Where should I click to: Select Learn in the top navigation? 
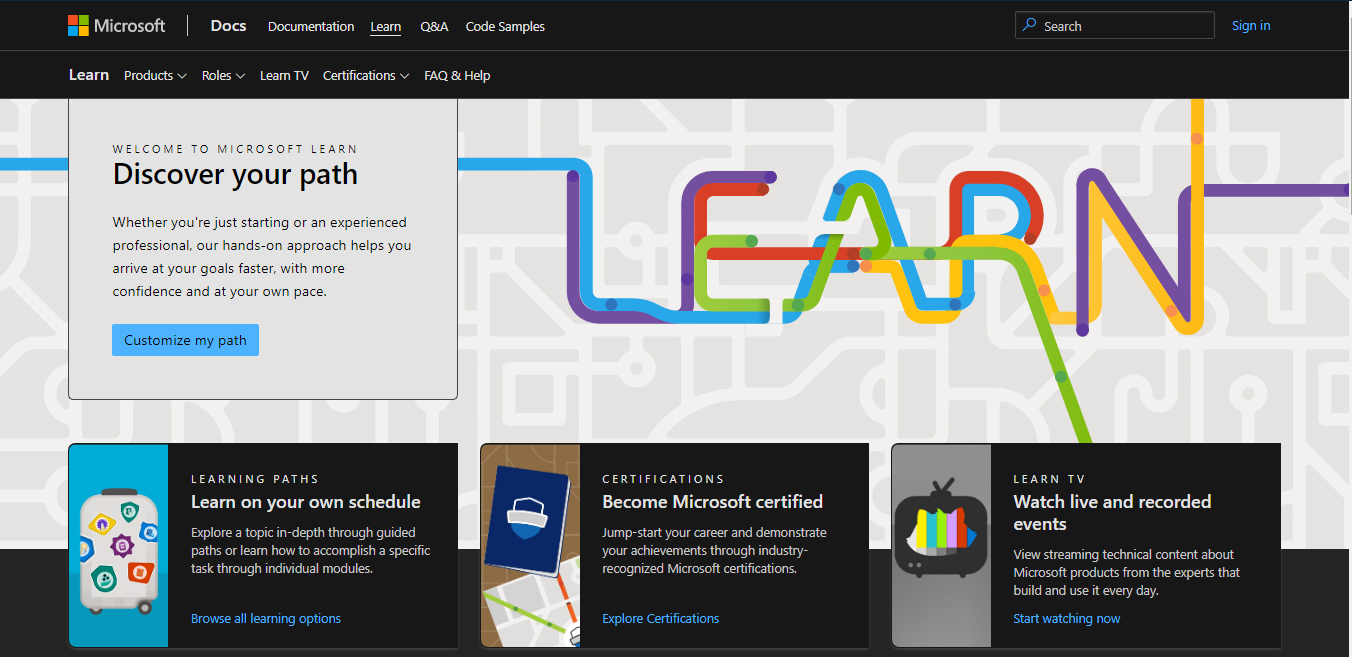pyautogui.click(x=385, y=27)
